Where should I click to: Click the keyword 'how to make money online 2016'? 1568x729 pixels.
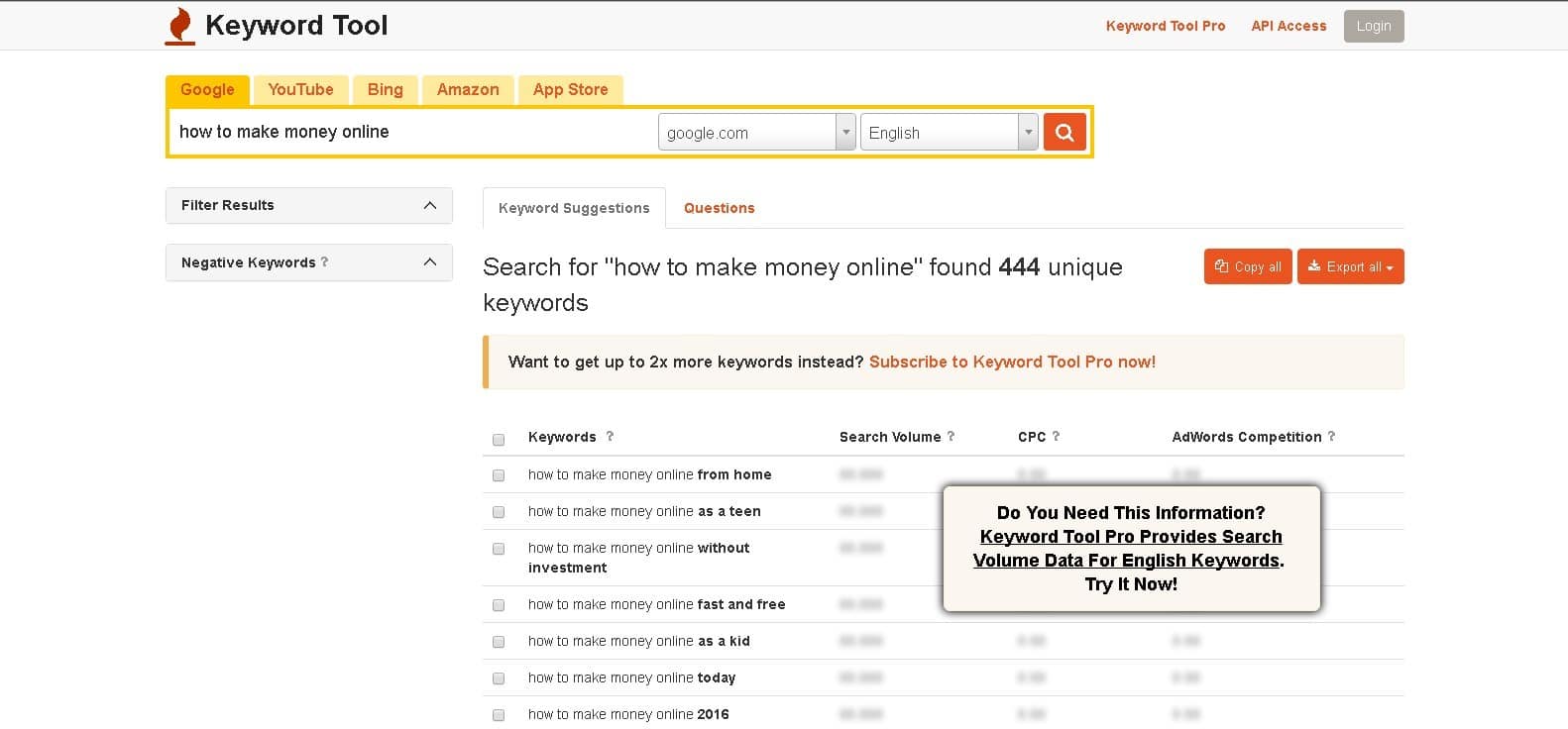[x=628, y=714]
